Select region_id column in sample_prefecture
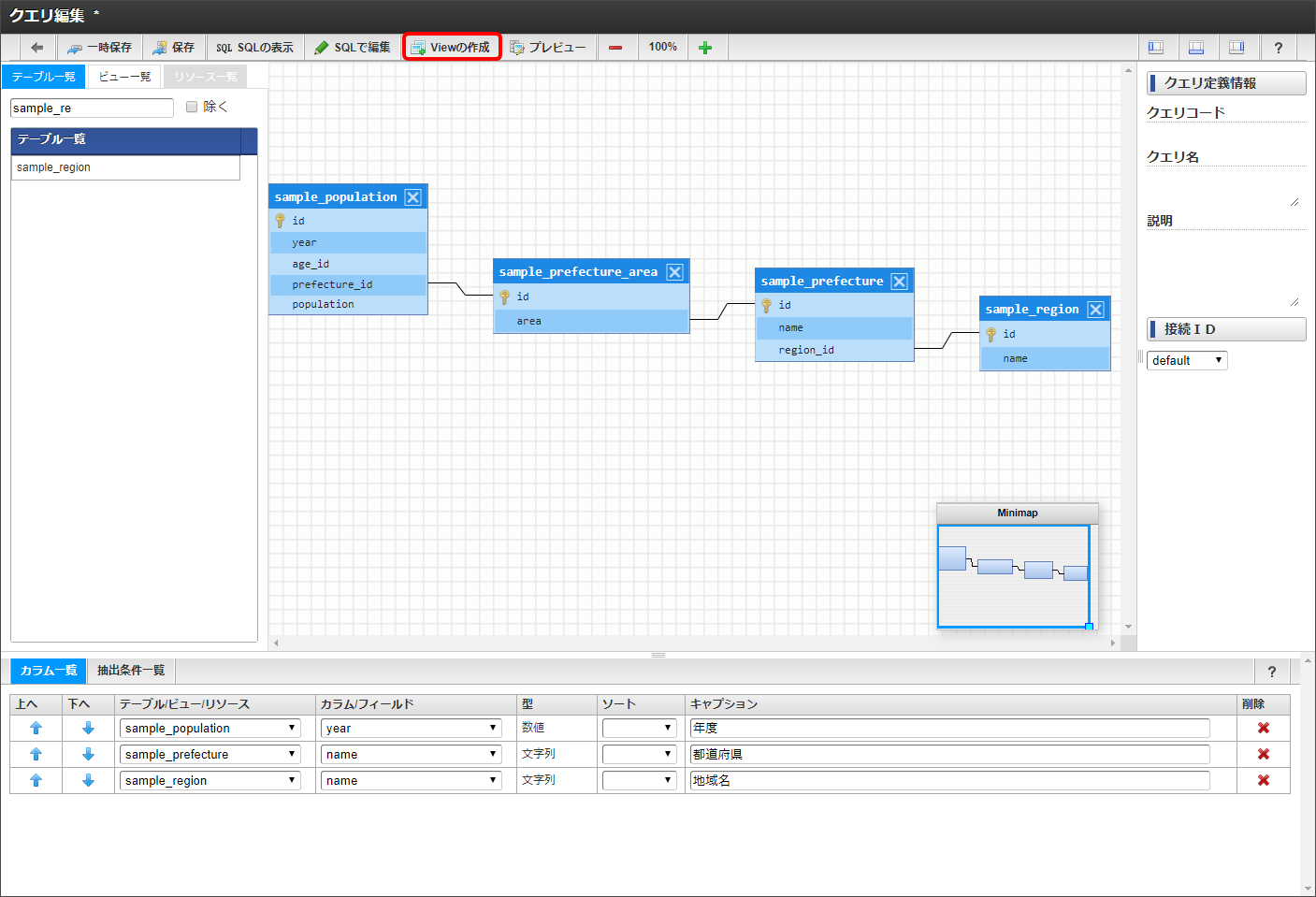1316x897 pixels. (834, 350)
